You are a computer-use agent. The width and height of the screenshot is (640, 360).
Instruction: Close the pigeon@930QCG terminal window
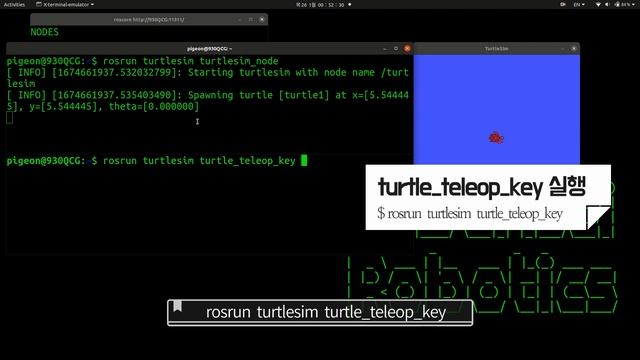point(407,48)
